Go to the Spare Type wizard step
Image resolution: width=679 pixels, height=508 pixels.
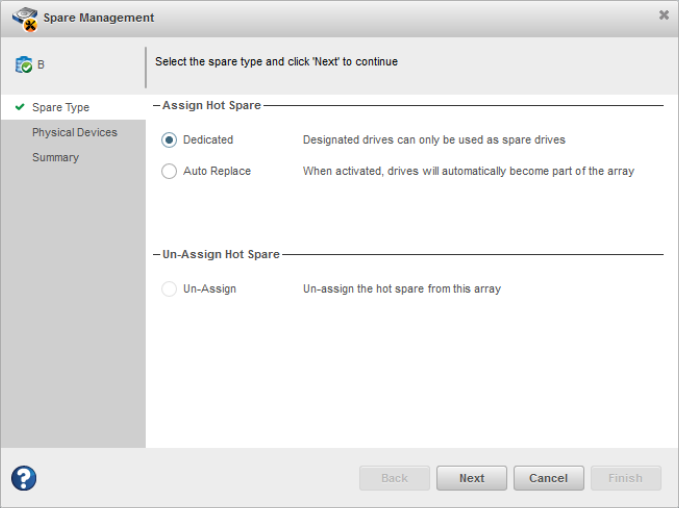click(60, 108)
